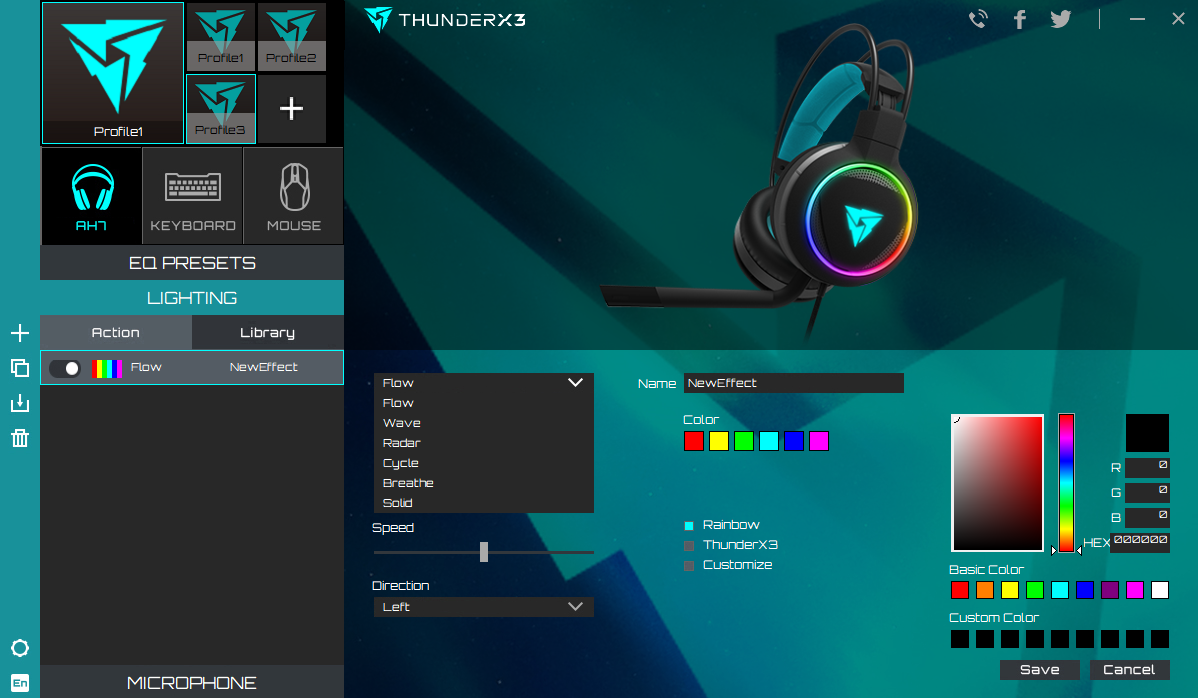The width and height of the screenshot is (1198, 698).
Task: Choose Solid from the effect list
Action: (484, 502)
